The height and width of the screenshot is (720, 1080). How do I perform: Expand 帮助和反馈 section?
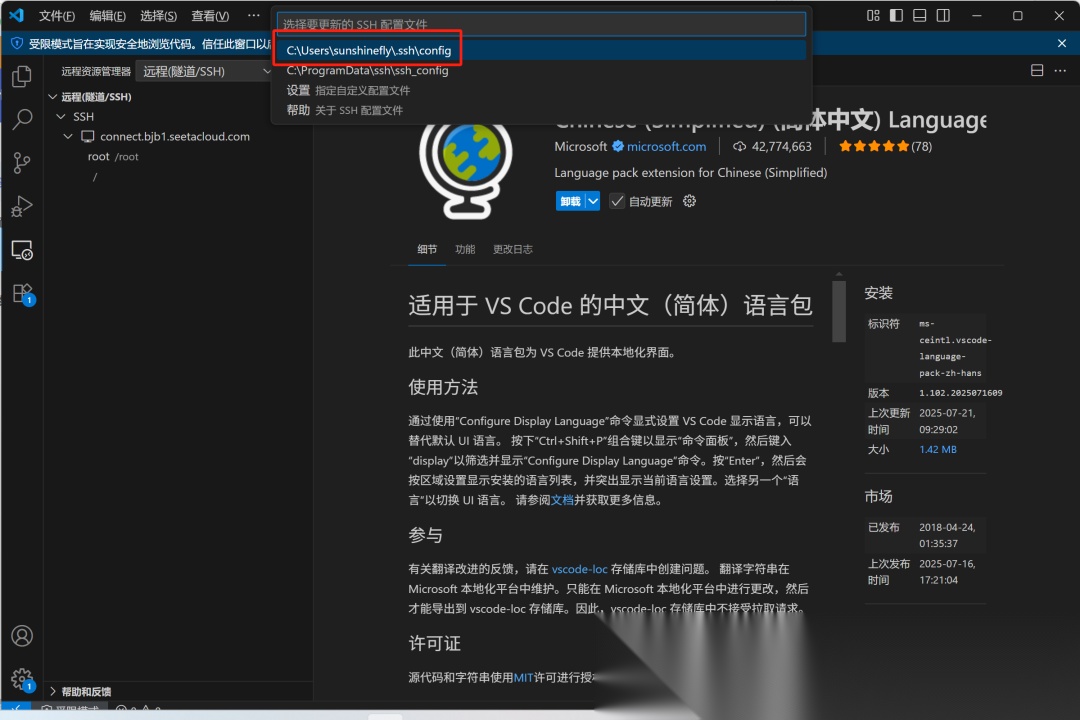coord(53,691)
